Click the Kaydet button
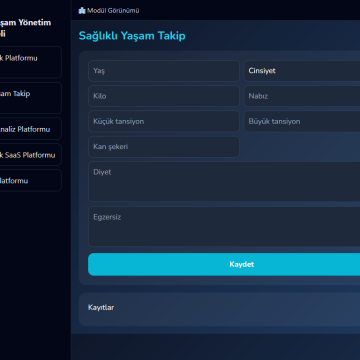Viewport: 360px width, 360px height. (x=224, y=264)
